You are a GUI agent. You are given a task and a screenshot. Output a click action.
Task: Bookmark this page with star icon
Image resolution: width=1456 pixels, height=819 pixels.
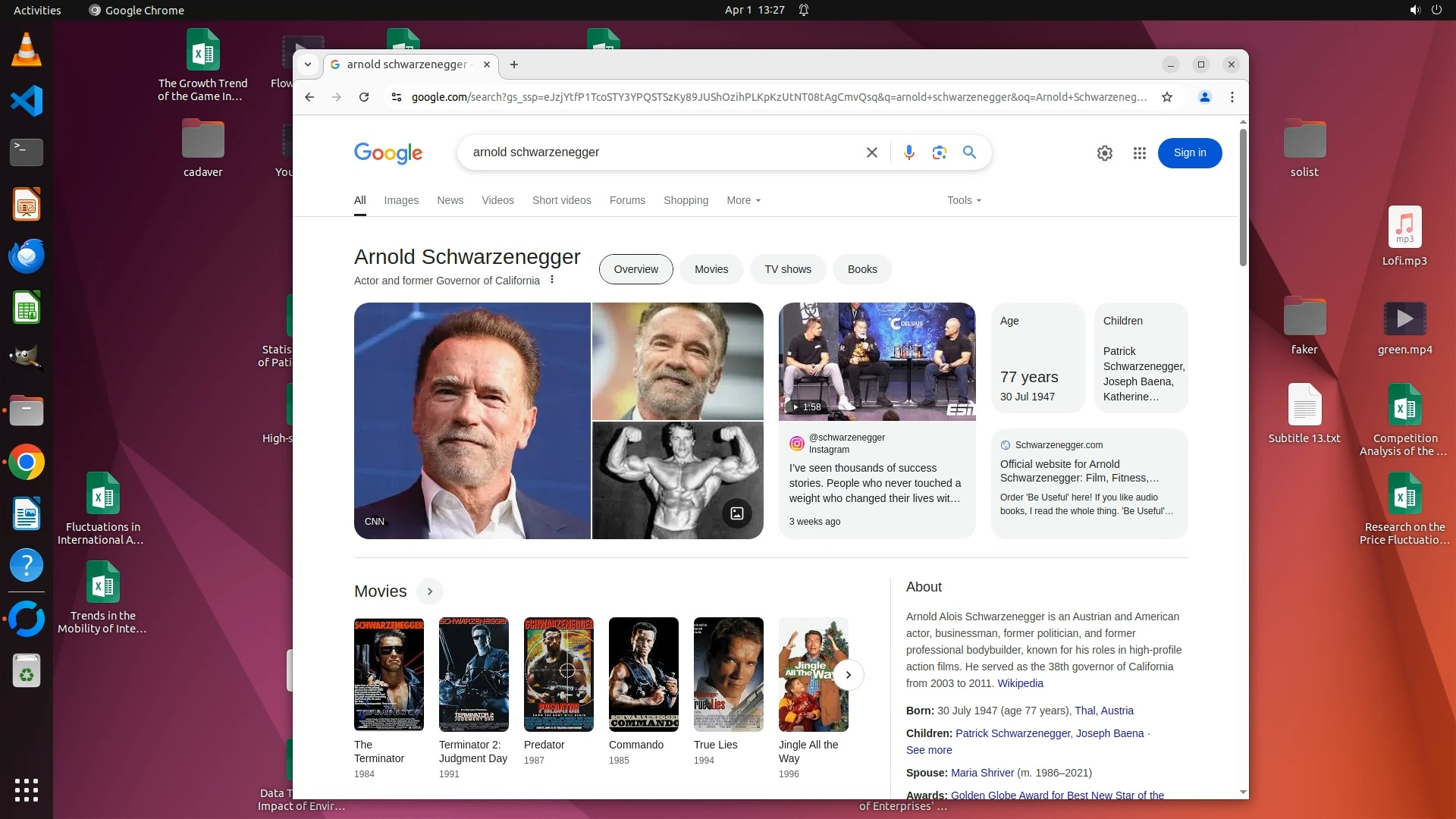[x=1167, y=97]
